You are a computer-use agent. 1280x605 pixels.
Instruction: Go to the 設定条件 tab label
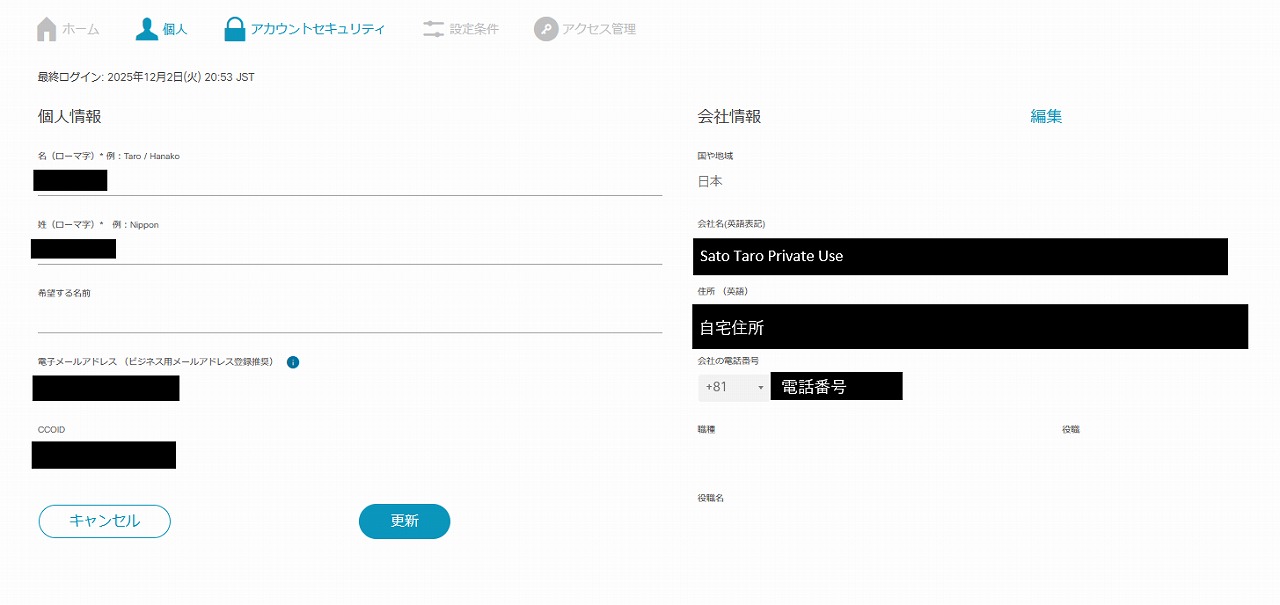click(x=474, y=29)
